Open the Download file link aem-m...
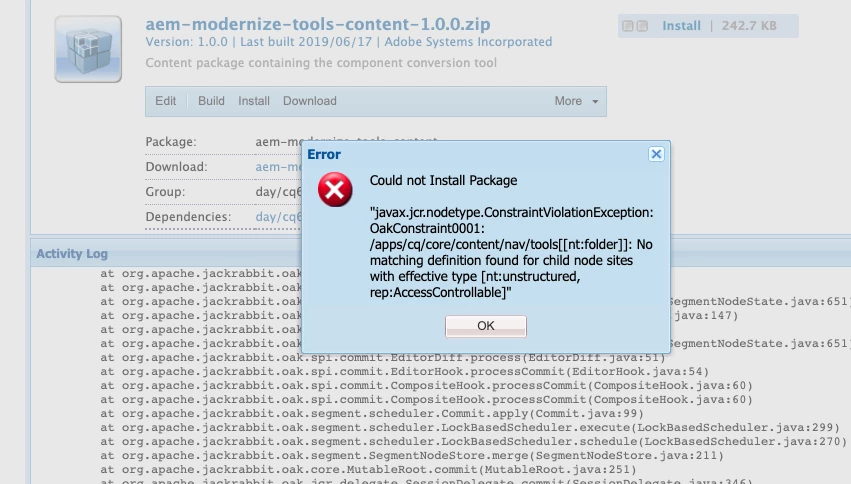 pos(278,167)
